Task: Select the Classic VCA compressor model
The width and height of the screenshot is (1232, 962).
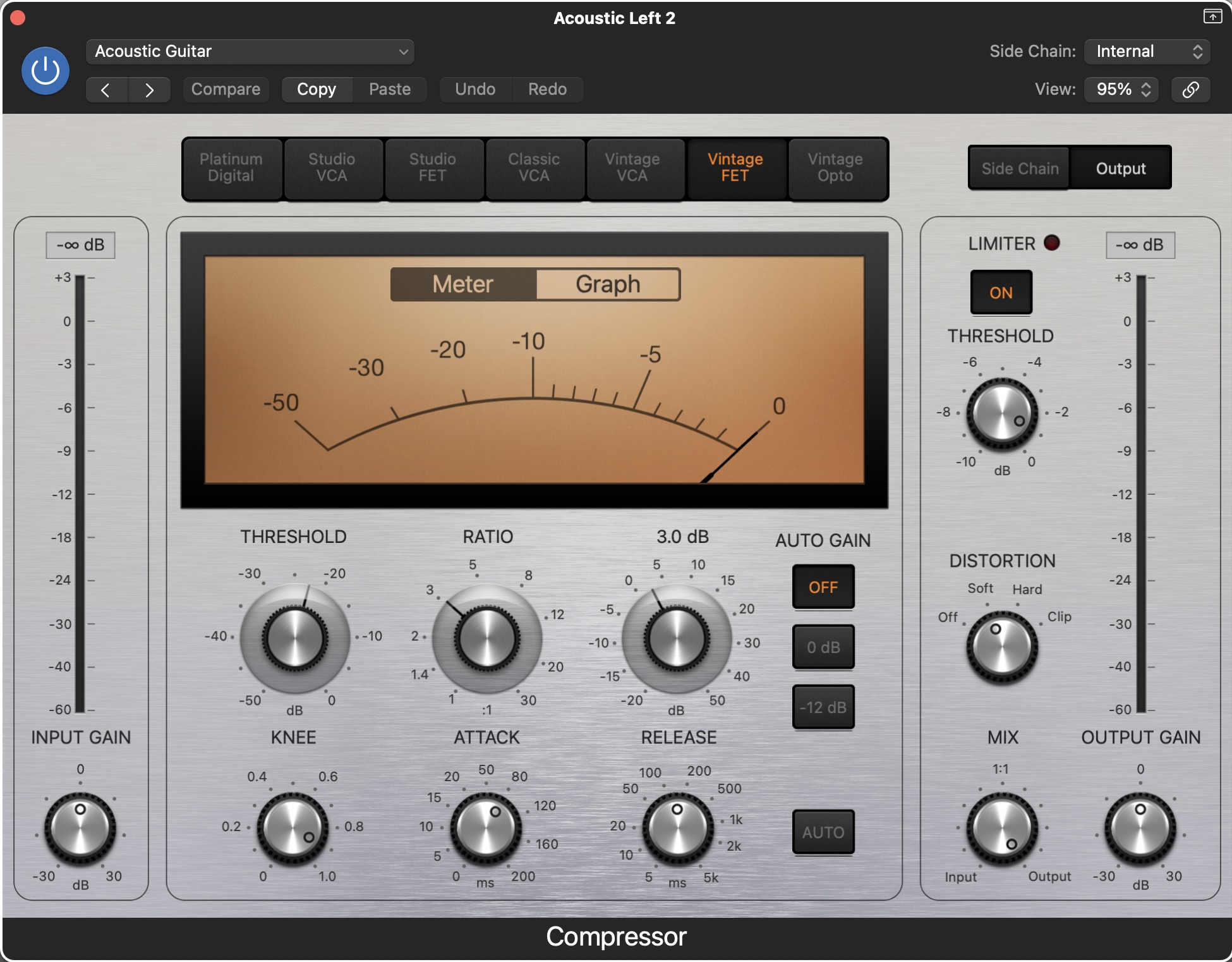Action: click(534, 168)
